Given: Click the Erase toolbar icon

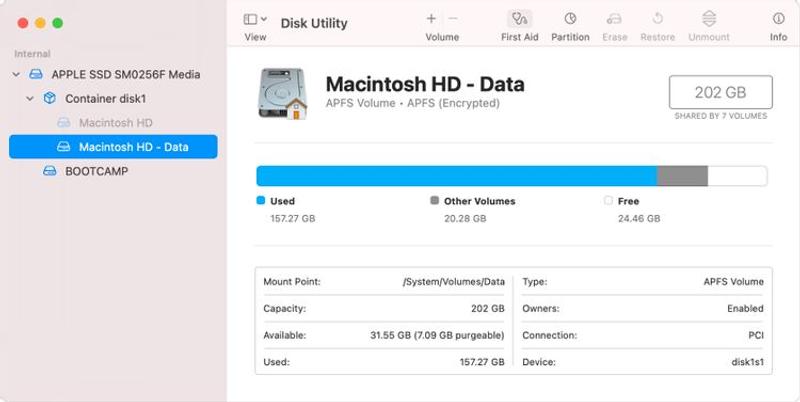Looking at the screenshot, I should click(614, 19).
